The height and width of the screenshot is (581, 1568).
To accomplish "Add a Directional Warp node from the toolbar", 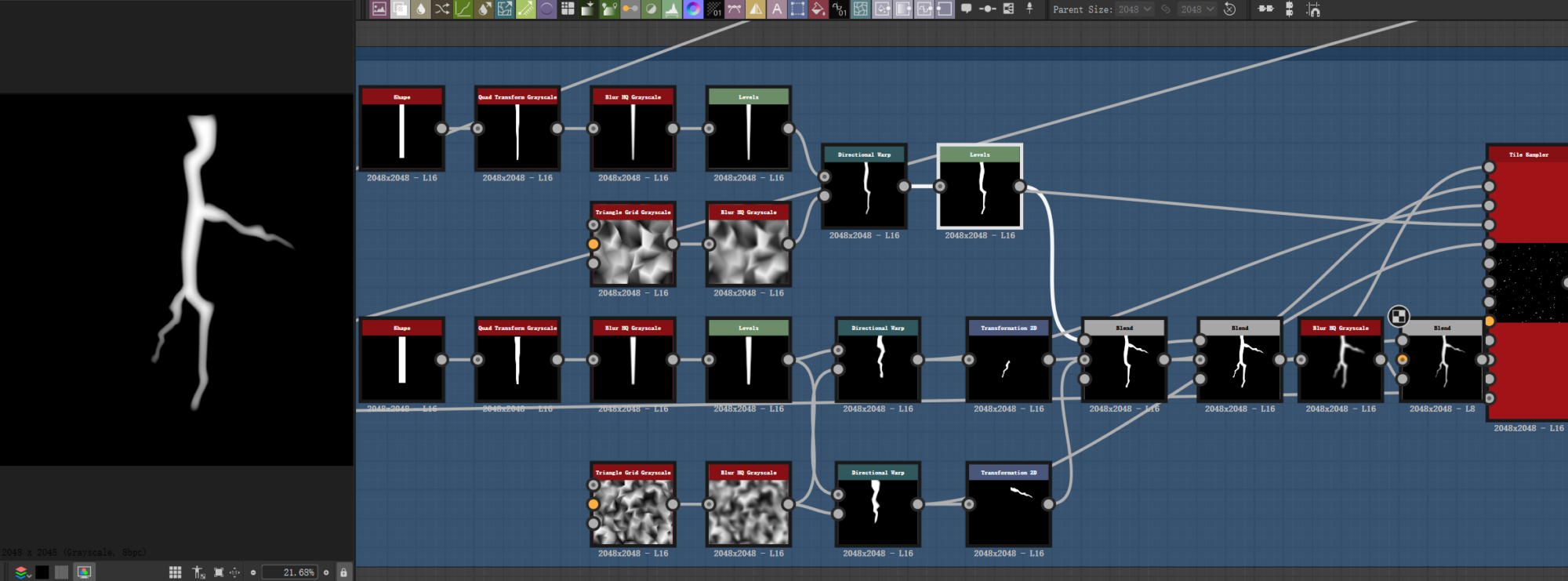I will [x=505, y=9].
